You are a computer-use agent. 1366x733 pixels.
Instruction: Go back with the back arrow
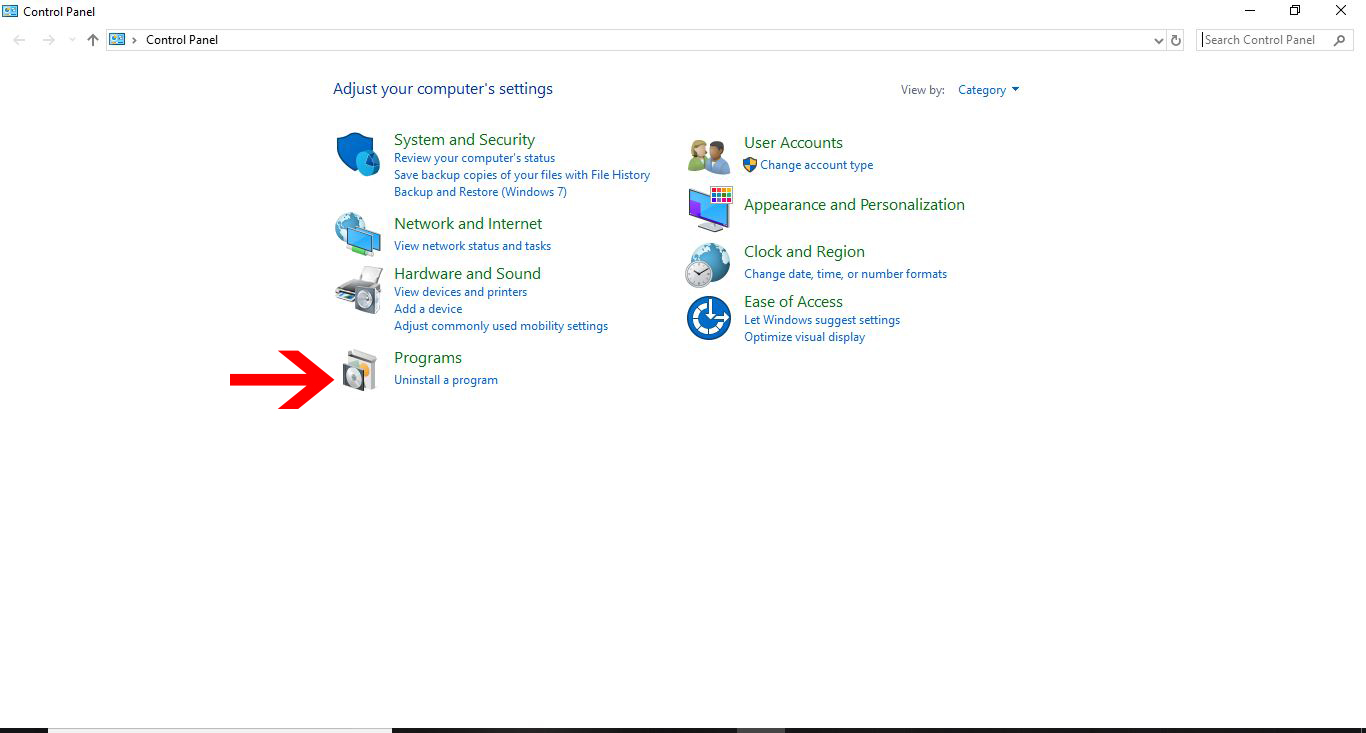click(x=19, y=40)
